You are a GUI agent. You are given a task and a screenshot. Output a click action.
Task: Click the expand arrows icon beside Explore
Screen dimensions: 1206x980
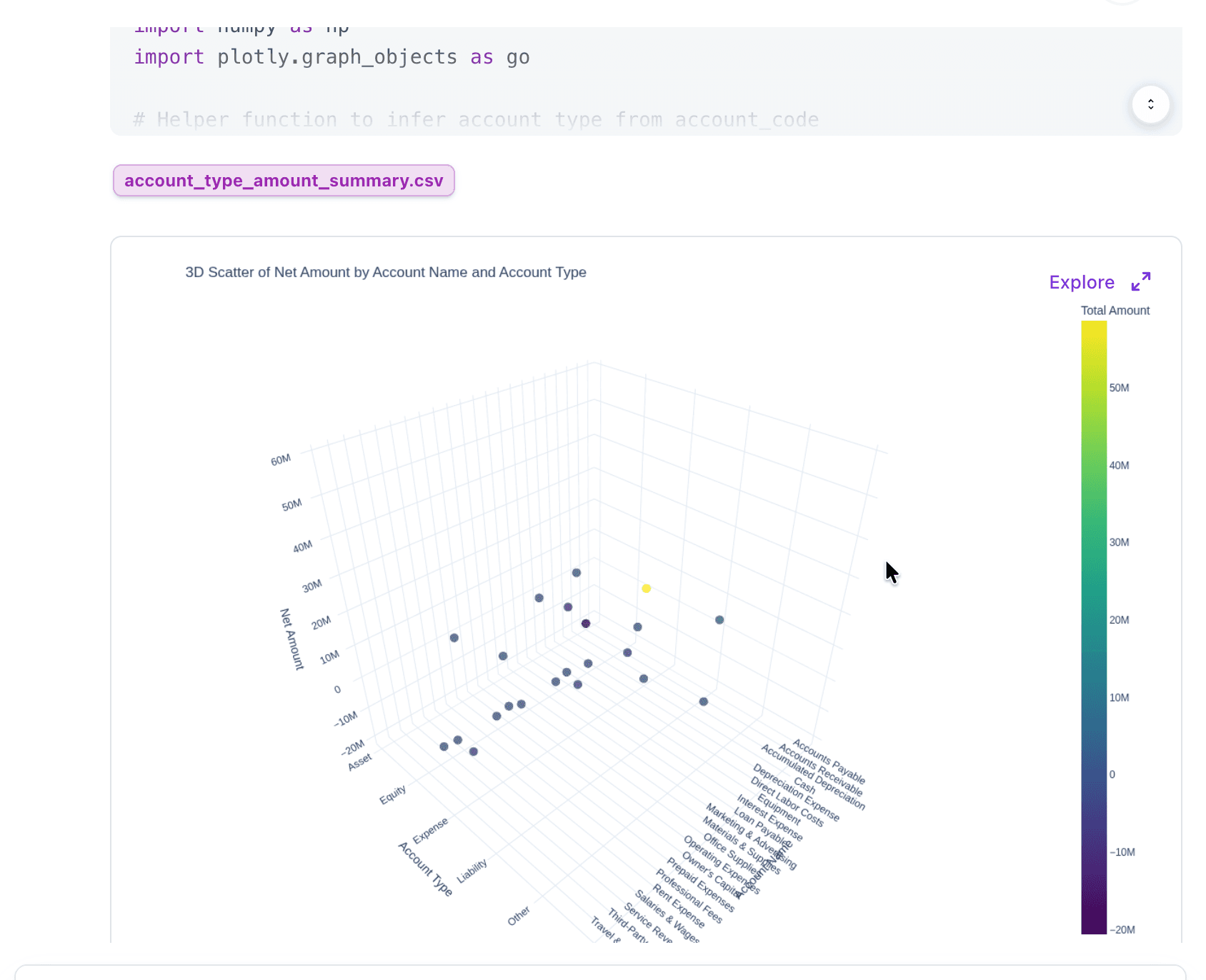click(x=1141, y=281)
